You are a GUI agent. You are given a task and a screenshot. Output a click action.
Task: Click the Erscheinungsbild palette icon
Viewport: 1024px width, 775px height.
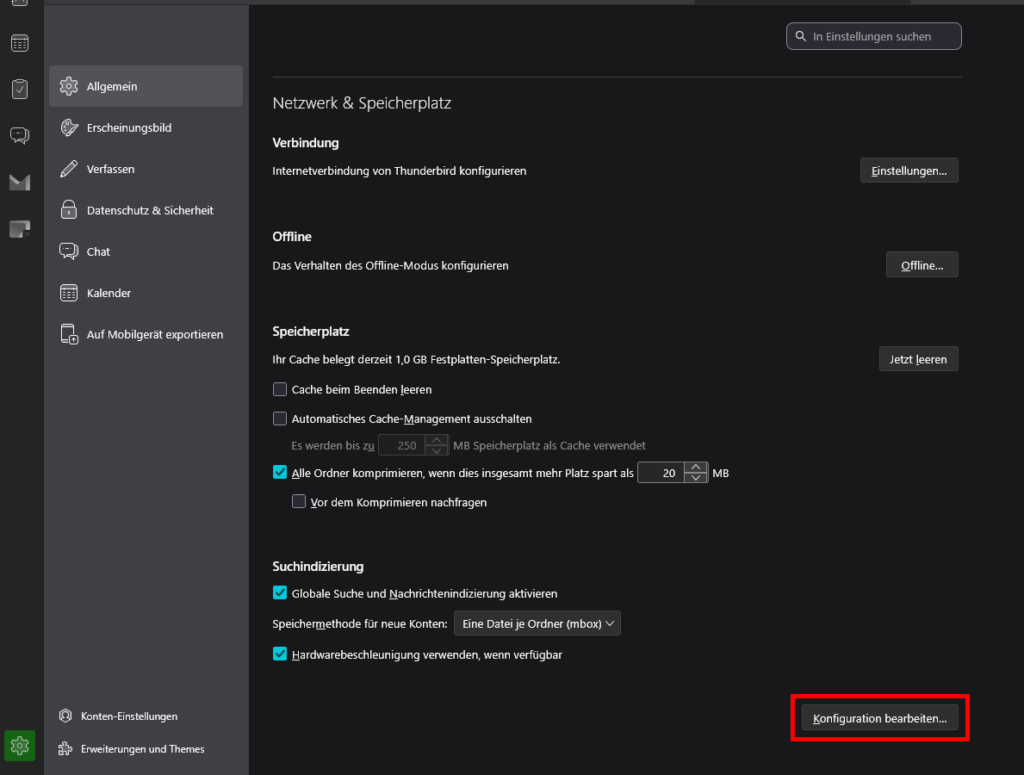69,128
